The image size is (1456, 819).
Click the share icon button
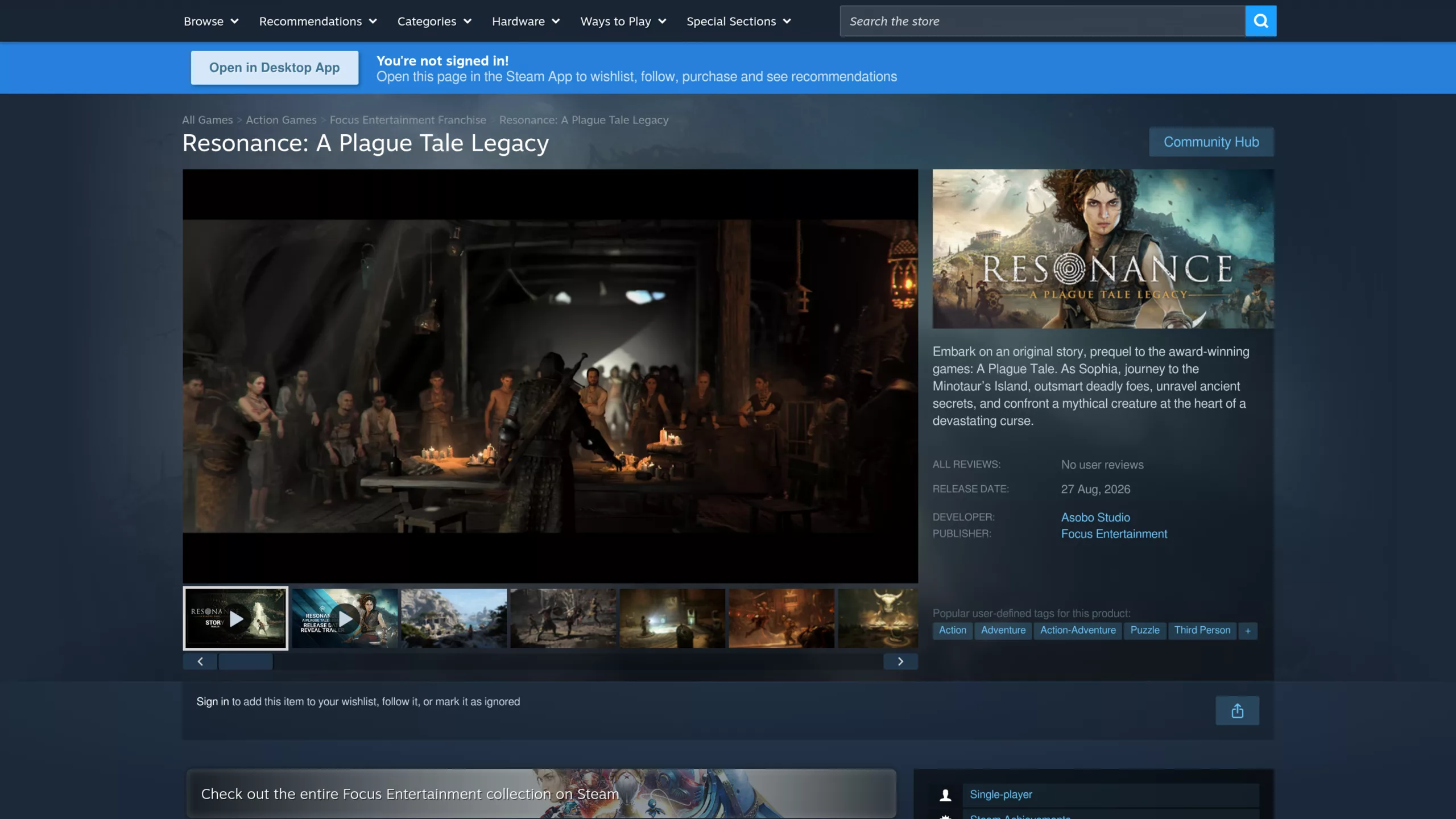click(x=1237, y=710)
